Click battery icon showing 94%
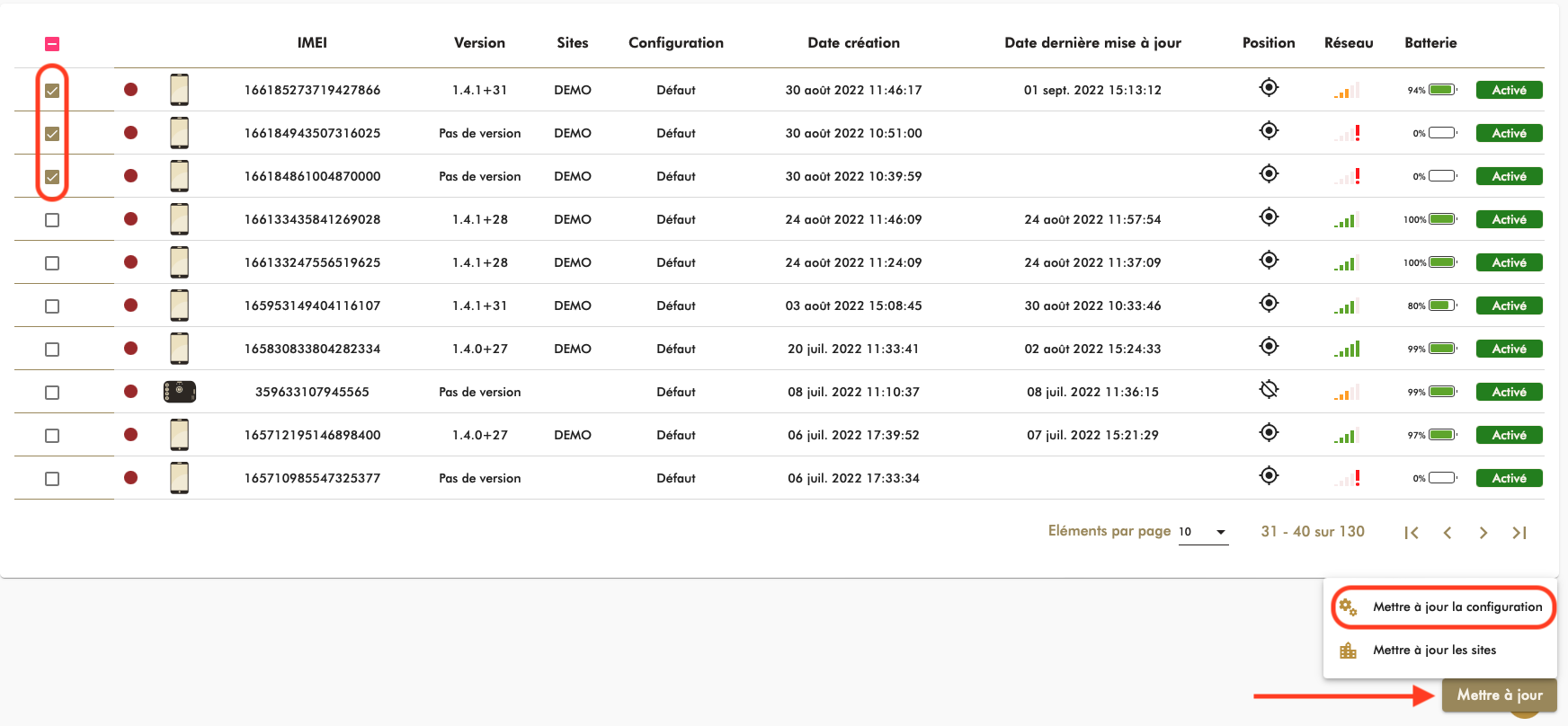 1441,90
